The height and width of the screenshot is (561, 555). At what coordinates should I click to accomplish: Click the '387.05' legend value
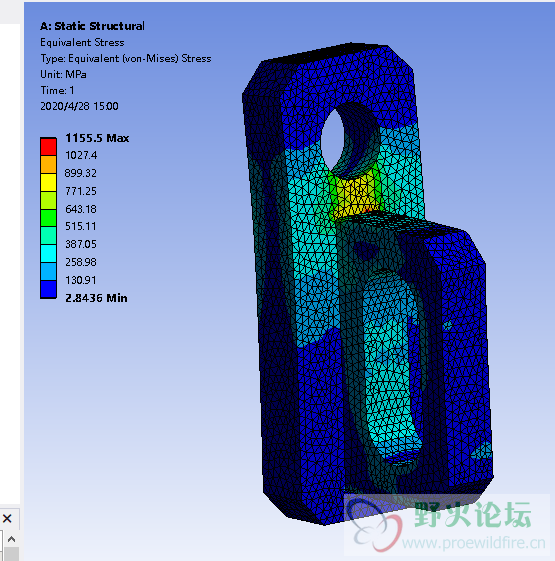(81, 244)
